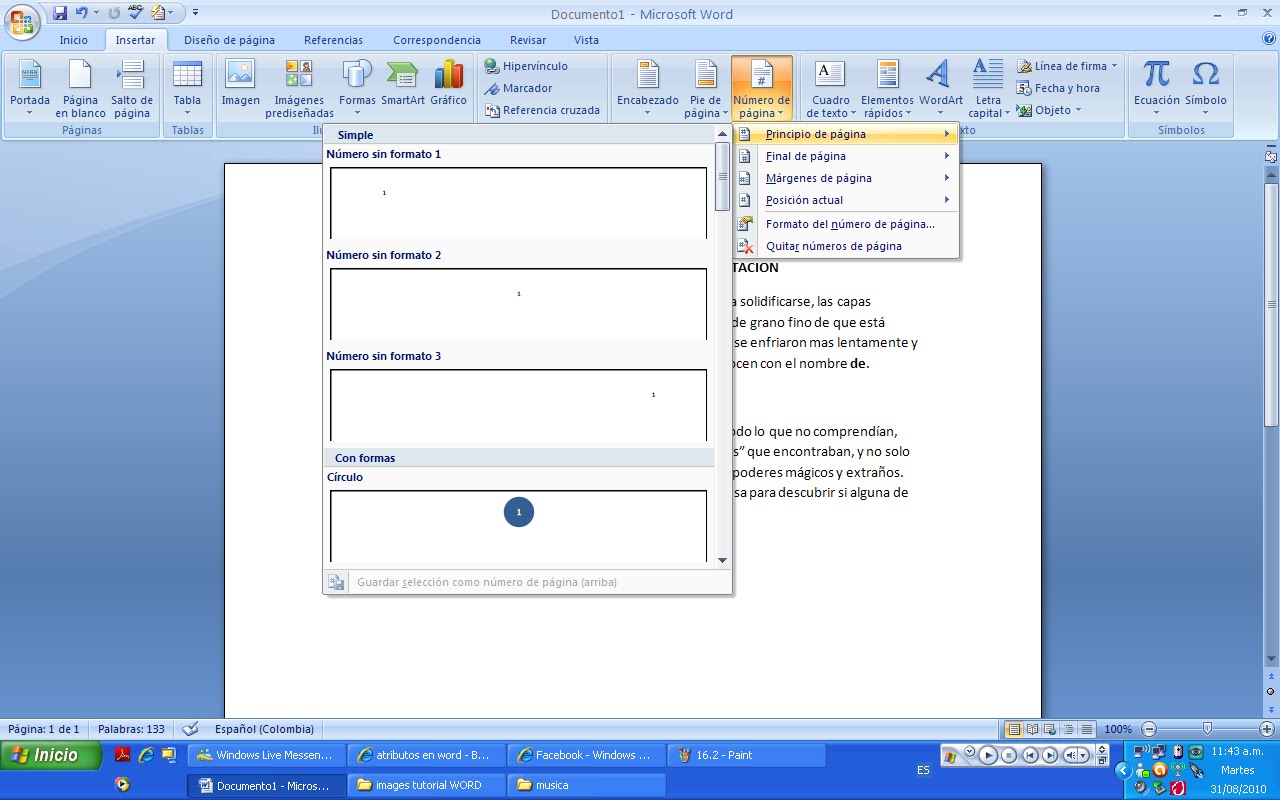
Task: Choose Márgenes de página in the menu
Action: 846,178
